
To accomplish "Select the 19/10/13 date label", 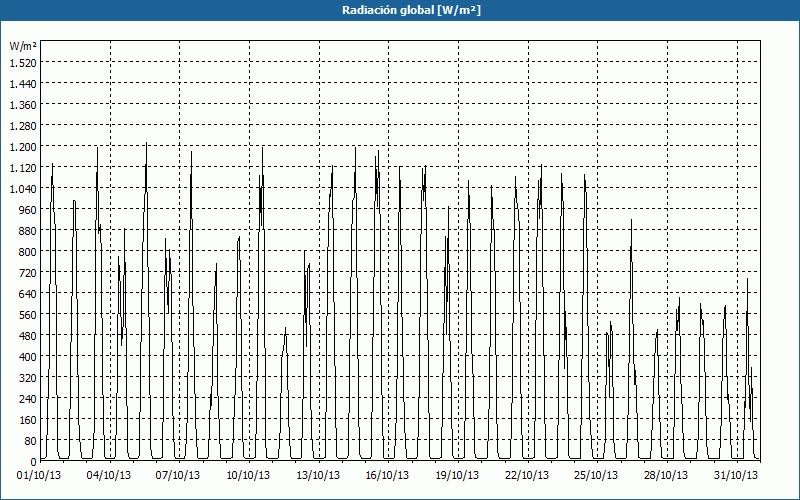I will [457, 476].
